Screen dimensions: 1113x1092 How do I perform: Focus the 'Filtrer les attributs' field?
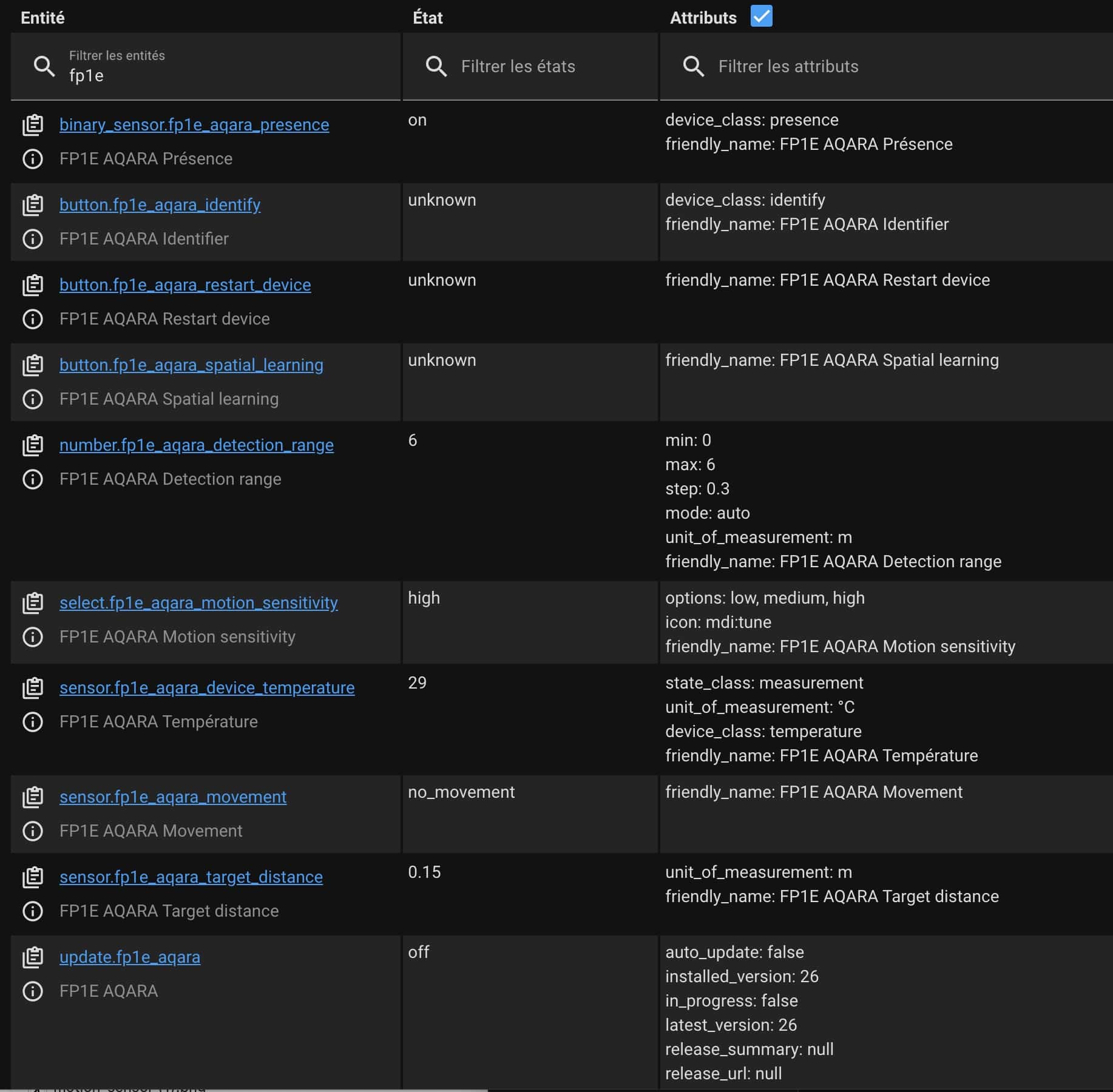pos(887,67)
